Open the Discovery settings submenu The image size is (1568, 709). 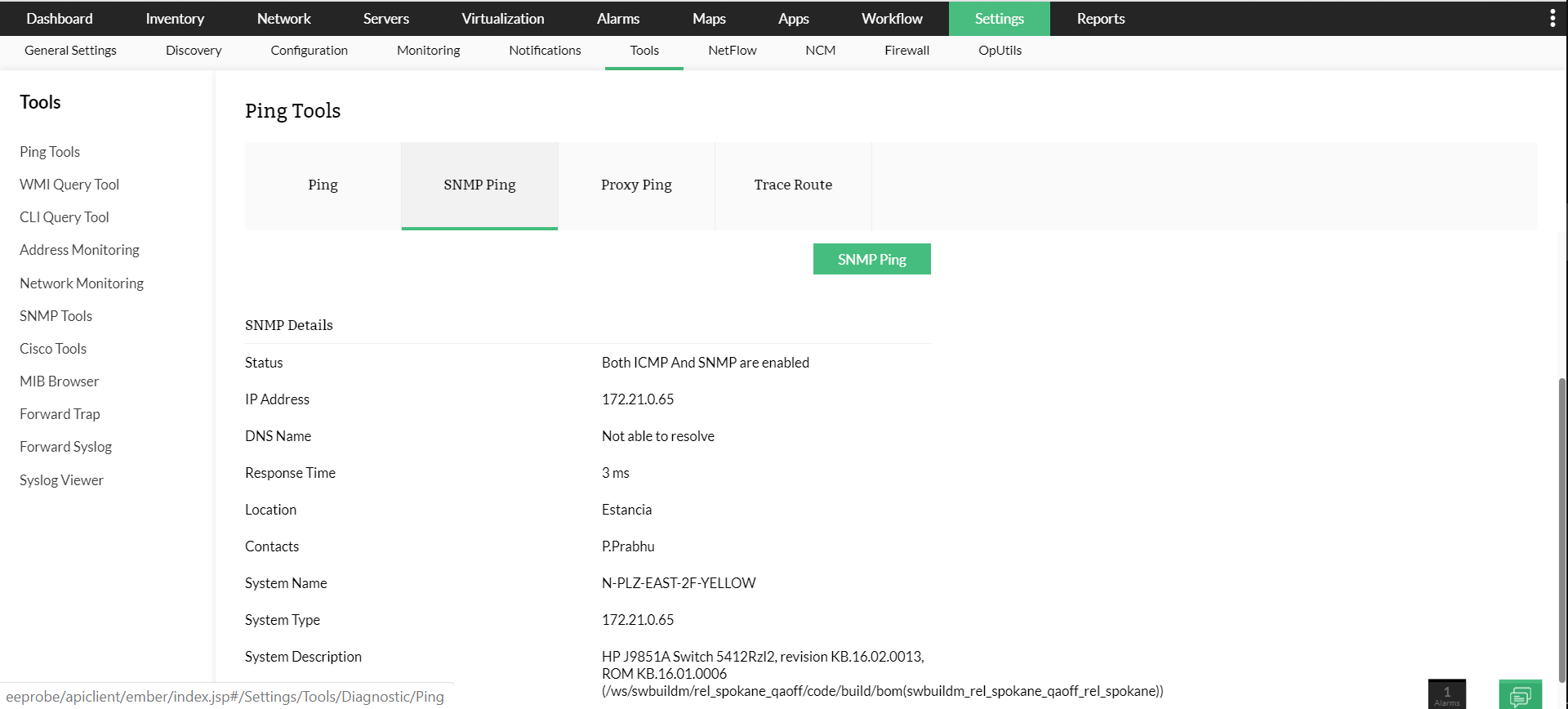(194, 51)
